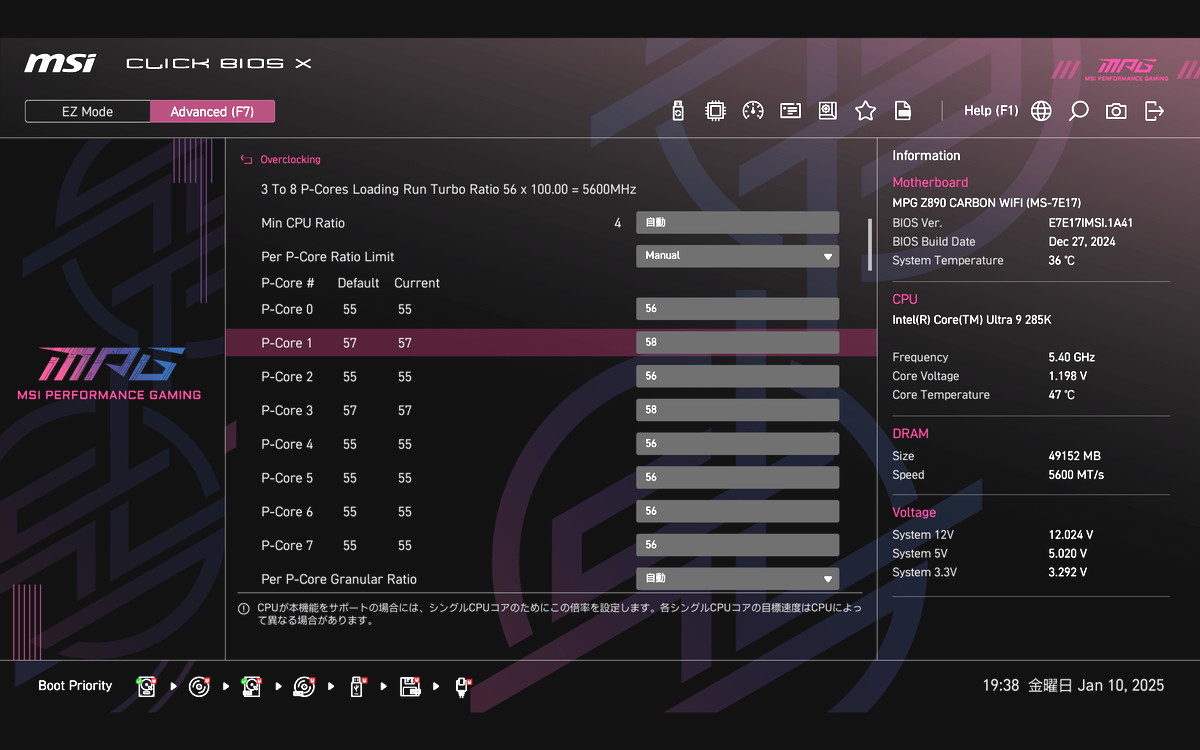Viewport: 1200px width, 750px height.
Task: Select the P-Core 3 row label
Action: pos(287,411)
